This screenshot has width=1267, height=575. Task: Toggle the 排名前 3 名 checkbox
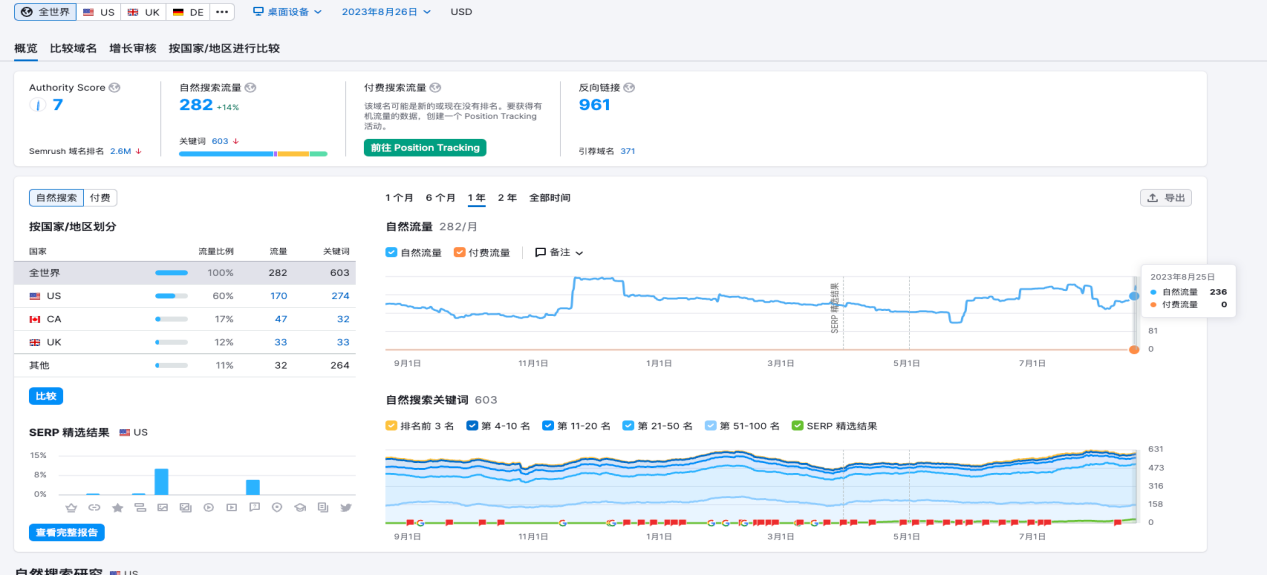tap(391, 426)
